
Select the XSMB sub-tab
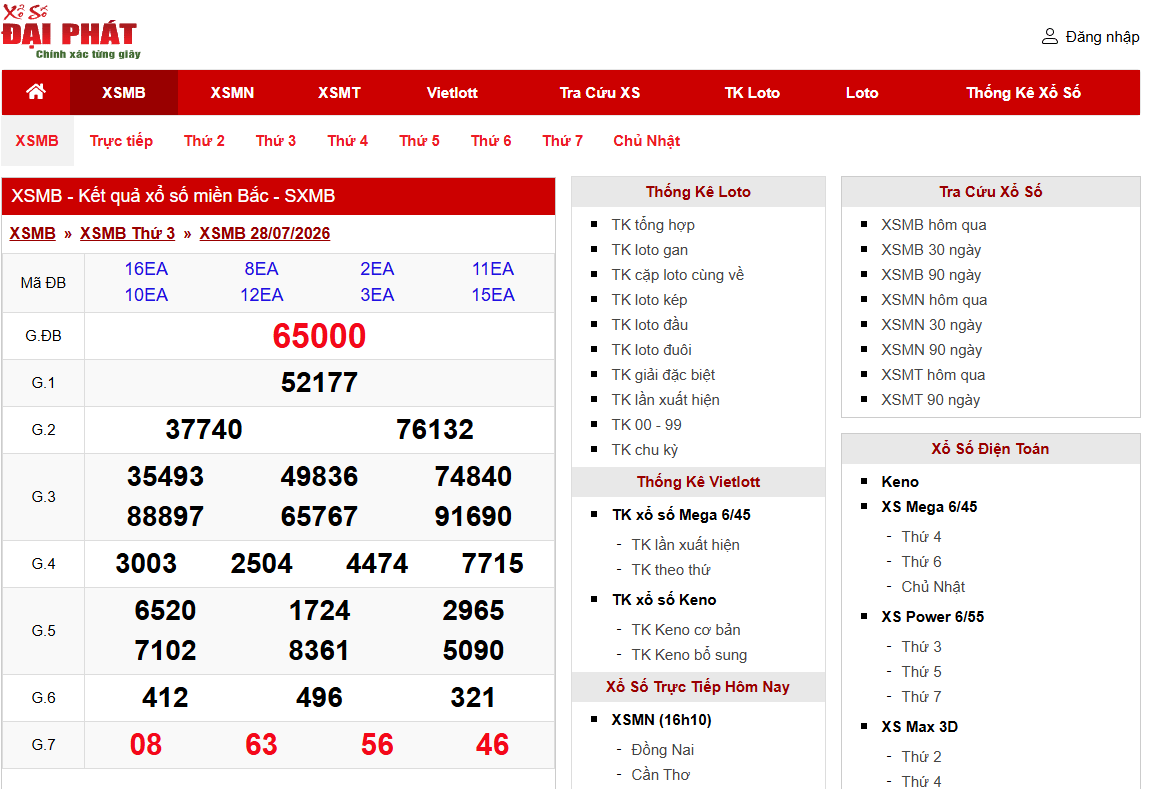37,141
